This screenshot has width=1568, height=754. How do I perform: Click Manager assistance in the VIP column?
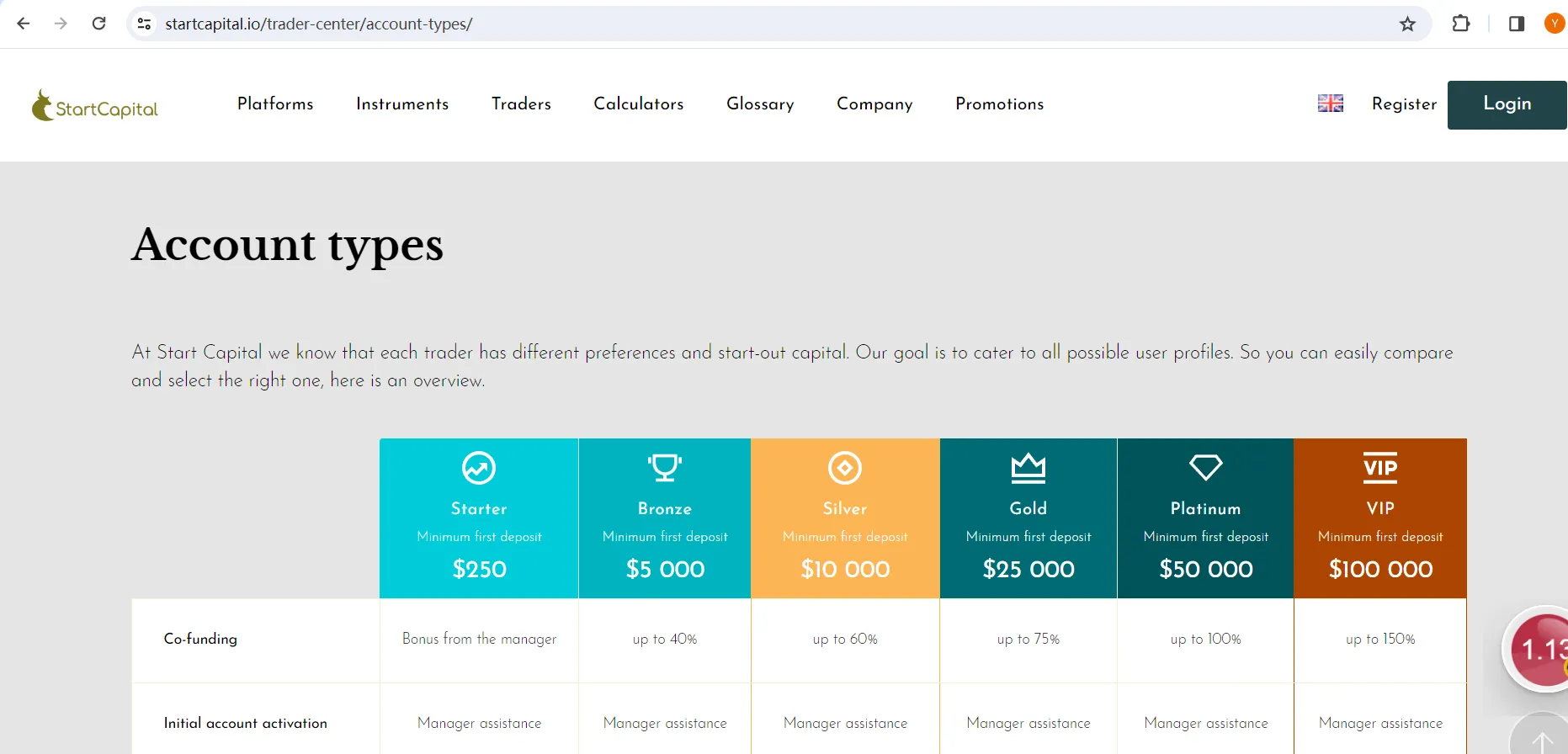click(x=1381, y=723)
